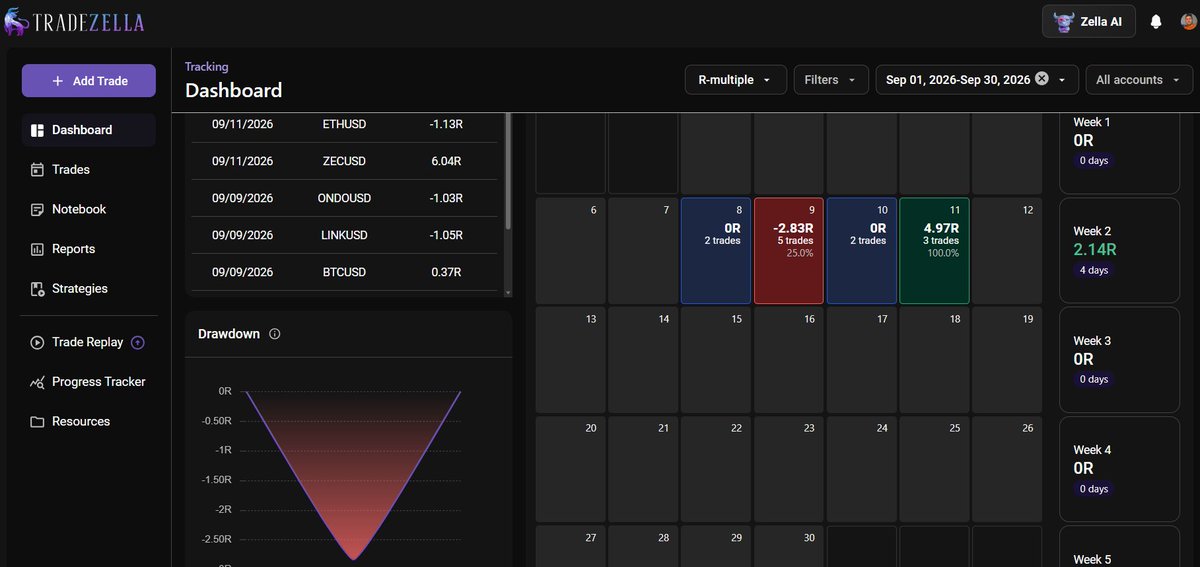Click the trades list scrollbar
The width and height of the screenshot is (1200, 567).
click(x=508, y=170)
